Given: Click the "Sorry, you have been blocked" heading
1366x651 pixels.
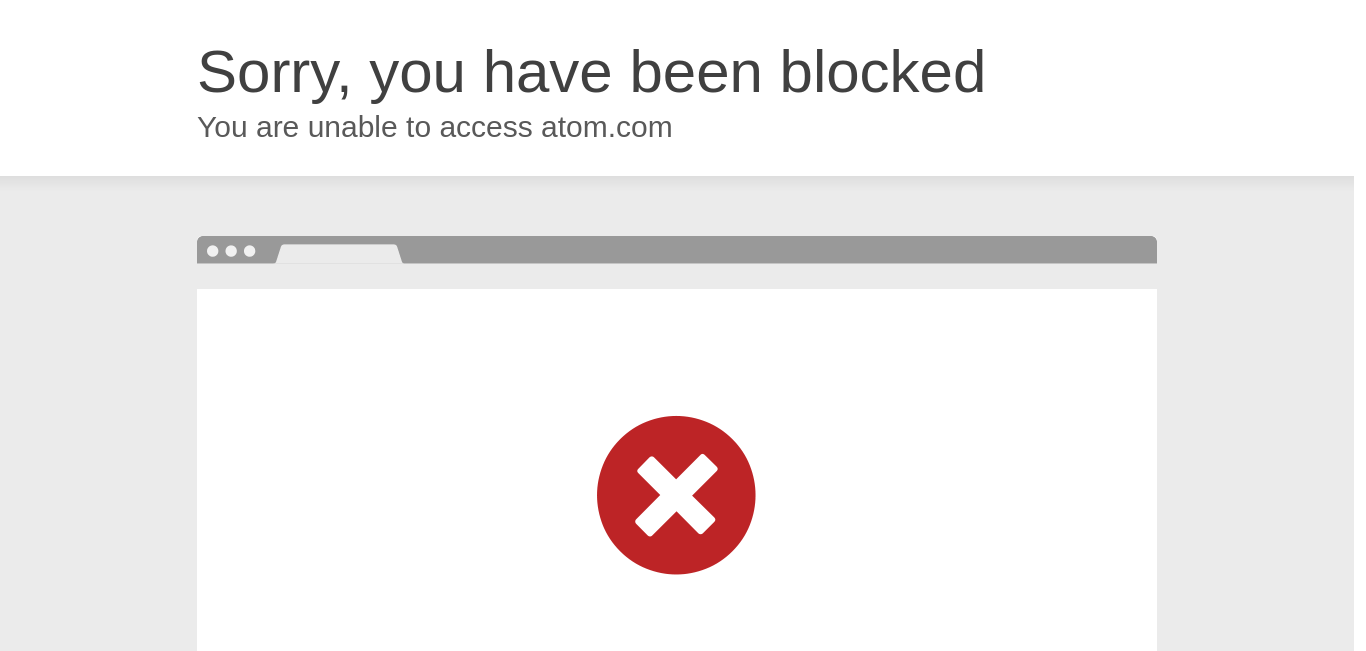Looking at the screenshot, I should click(x=591, y=72).
